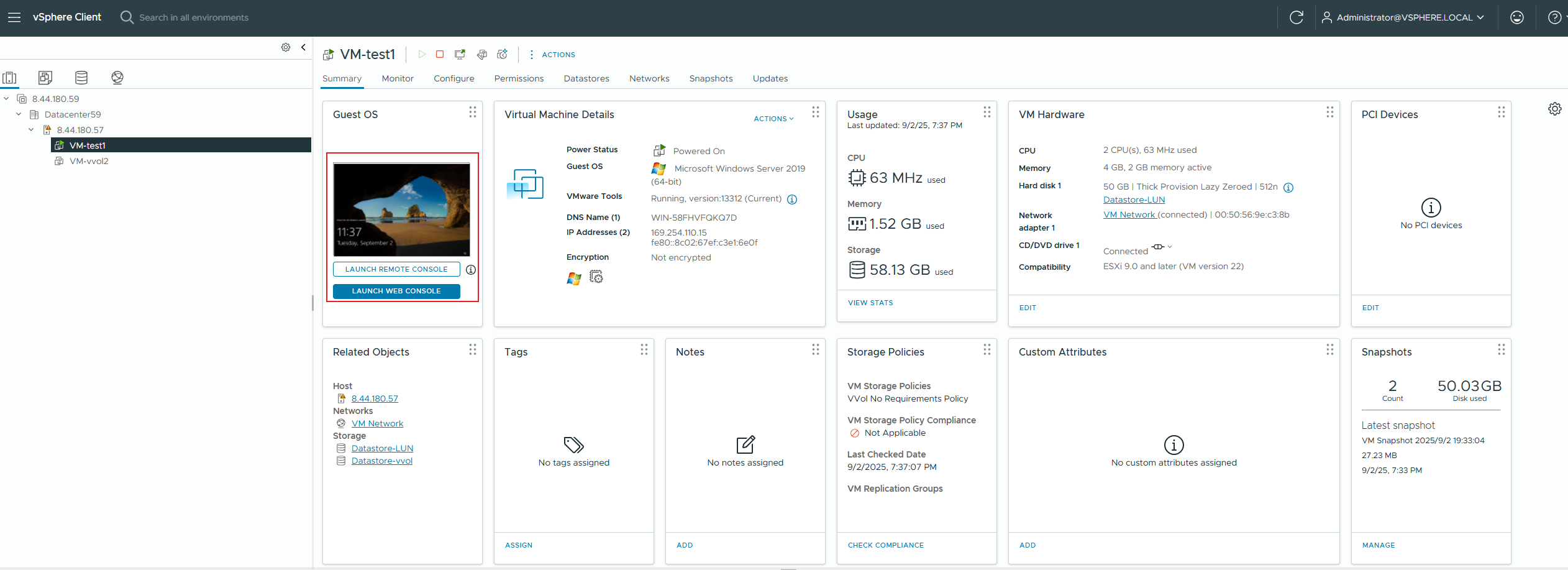Grab the Tags card drag handle
1568x570 pixels.
pyautogui.click(x=644, y=349)
